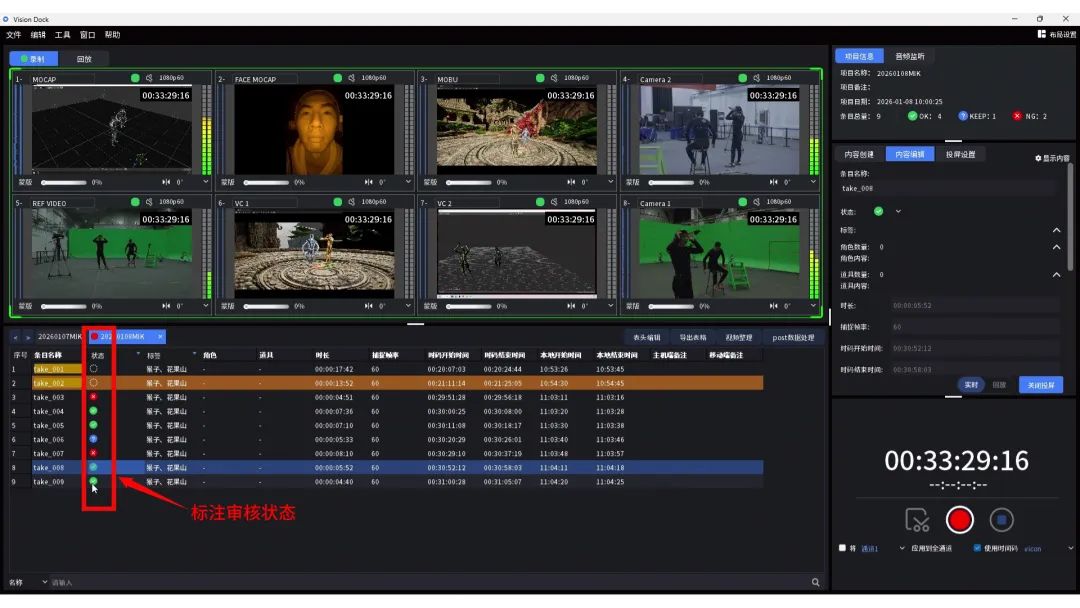
Task: Click the blue stop recording button
Action: 1001,520
